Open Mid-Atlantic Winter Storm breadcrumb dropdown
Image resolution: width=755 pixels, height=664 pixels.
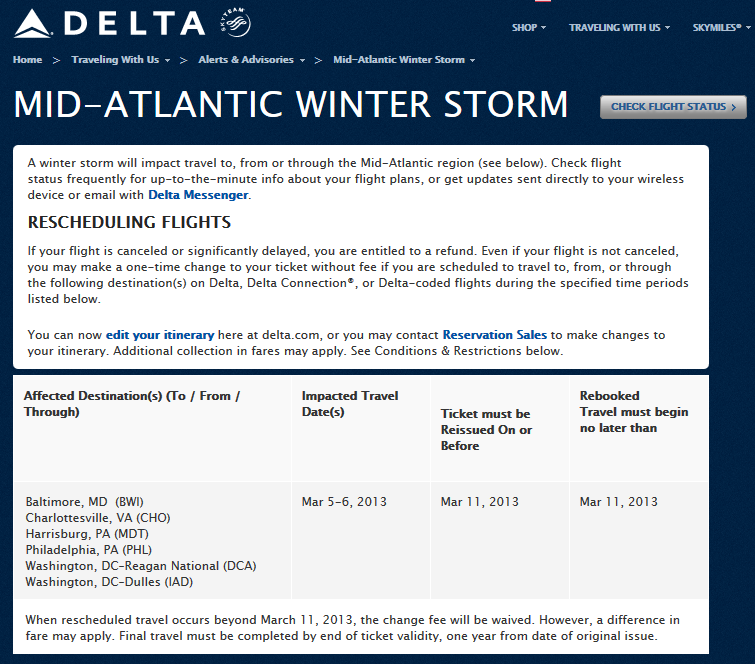click(404, 60)
